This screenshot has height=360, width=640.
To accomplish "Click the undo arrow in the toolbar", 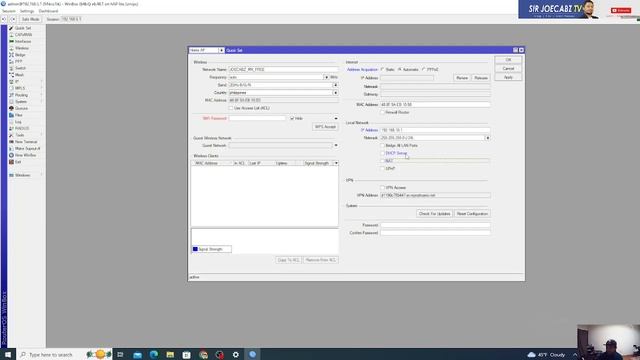I will coord(4,19).
